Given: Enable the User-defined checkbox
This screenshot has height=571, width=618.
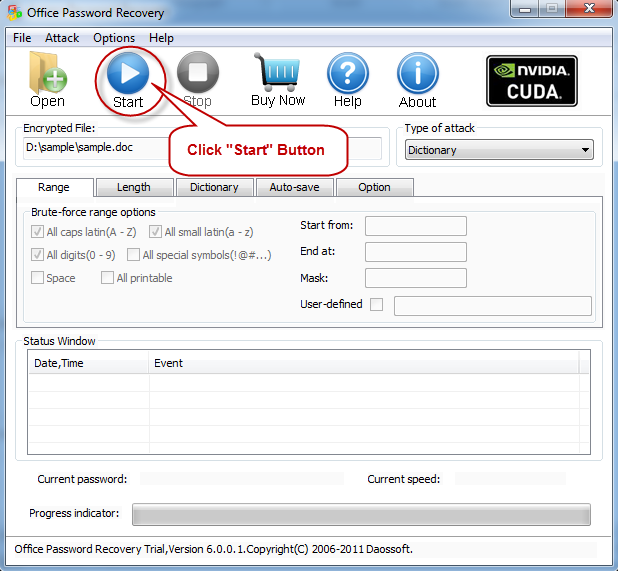Looking at the screenshot, I should tap(376, 304).
